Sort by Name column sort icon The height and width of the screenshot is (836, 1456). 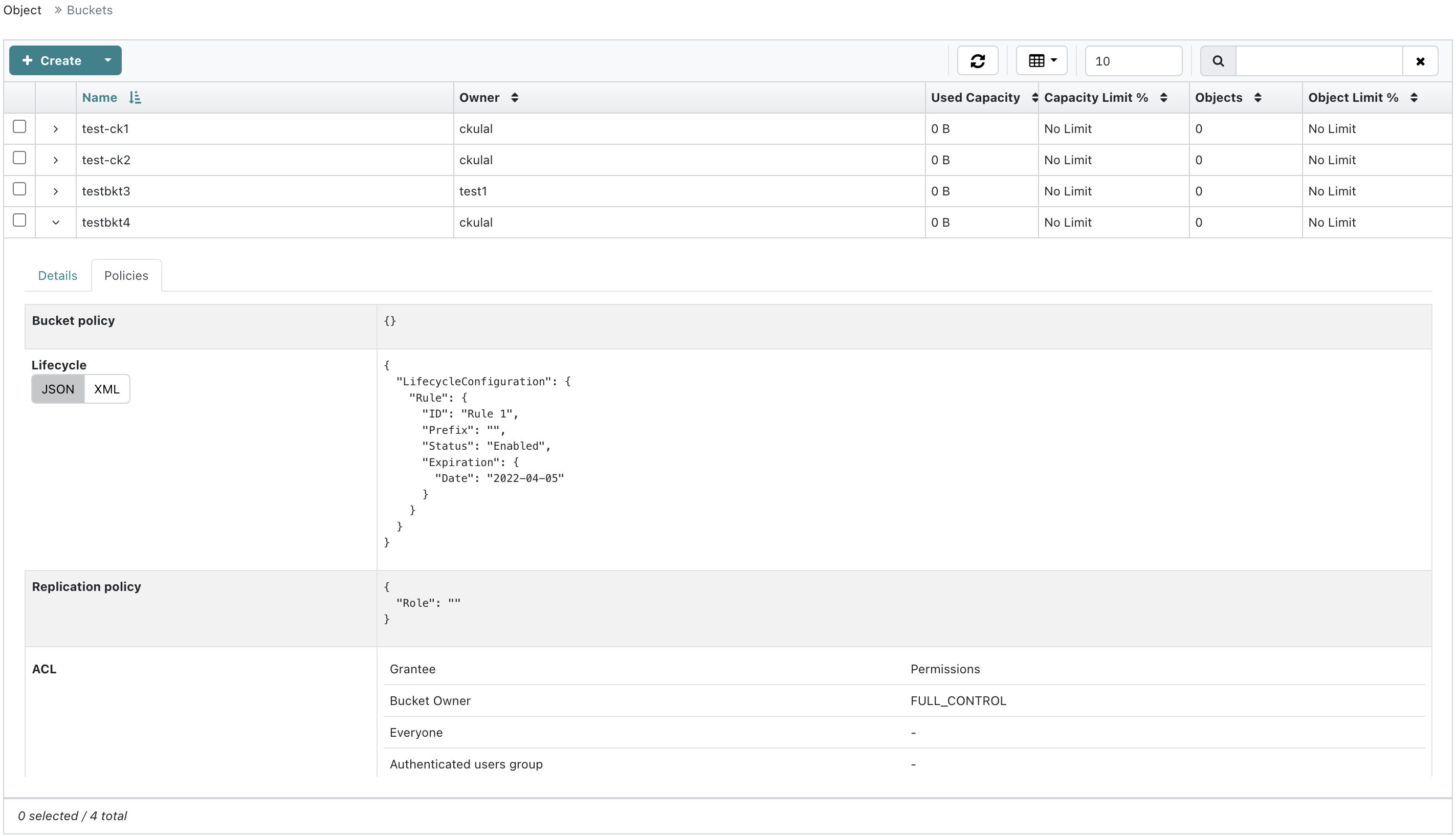tap(135, 98)
